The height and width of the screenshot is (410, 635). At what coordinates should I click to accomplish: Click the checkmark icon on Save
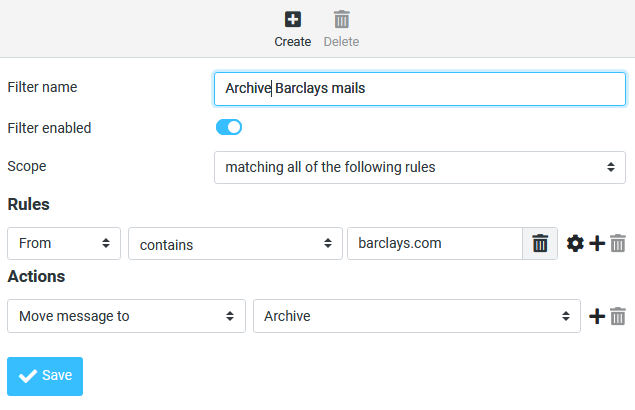pos(28,376)
